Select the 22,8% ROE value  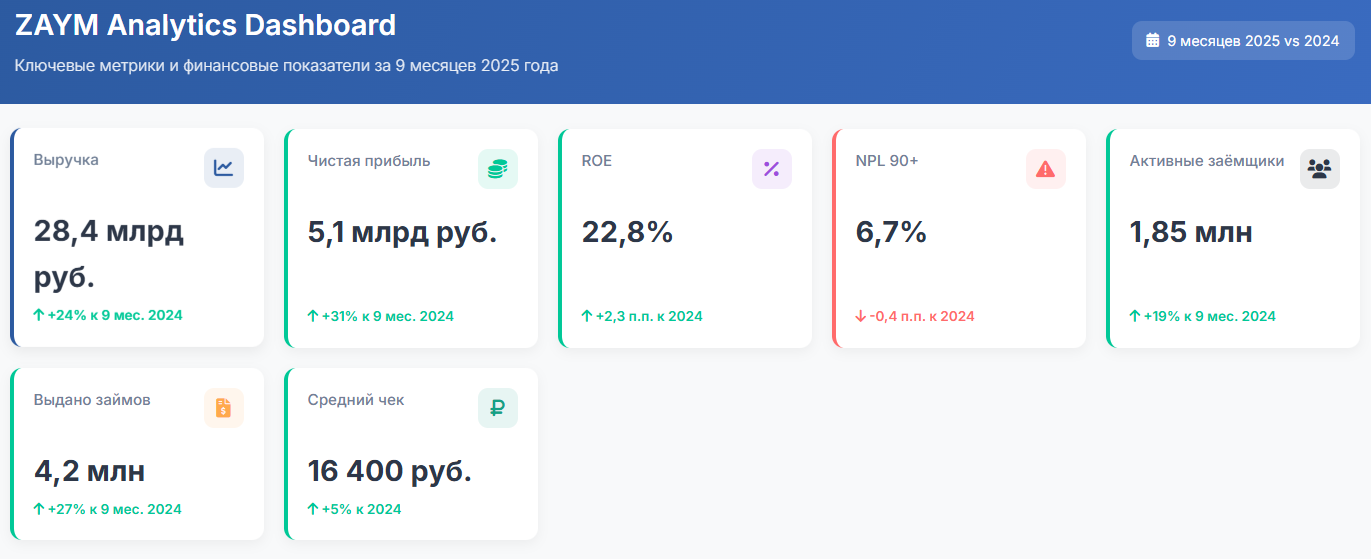[627, 232]
